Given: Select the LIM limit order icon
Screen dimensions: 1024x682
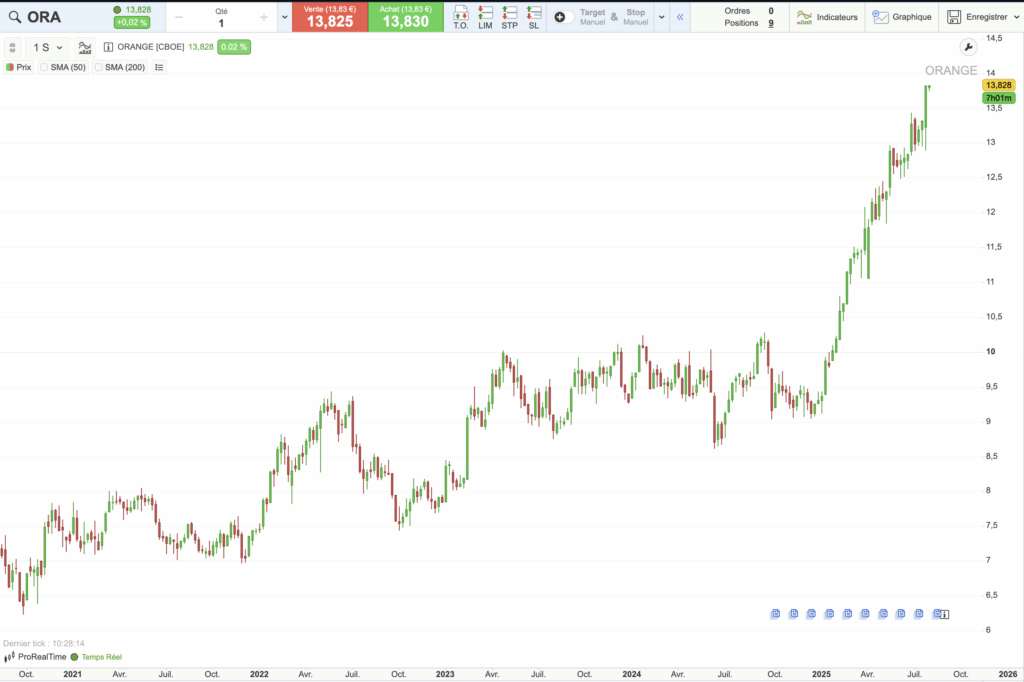Looking at the screenshot, I should point(485,17).
